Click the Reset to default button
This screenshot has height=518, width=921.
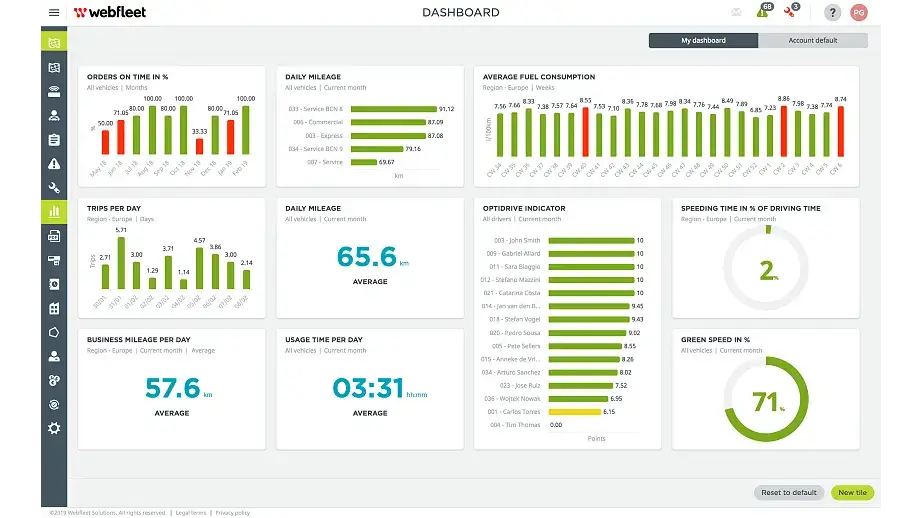point(789,493)
